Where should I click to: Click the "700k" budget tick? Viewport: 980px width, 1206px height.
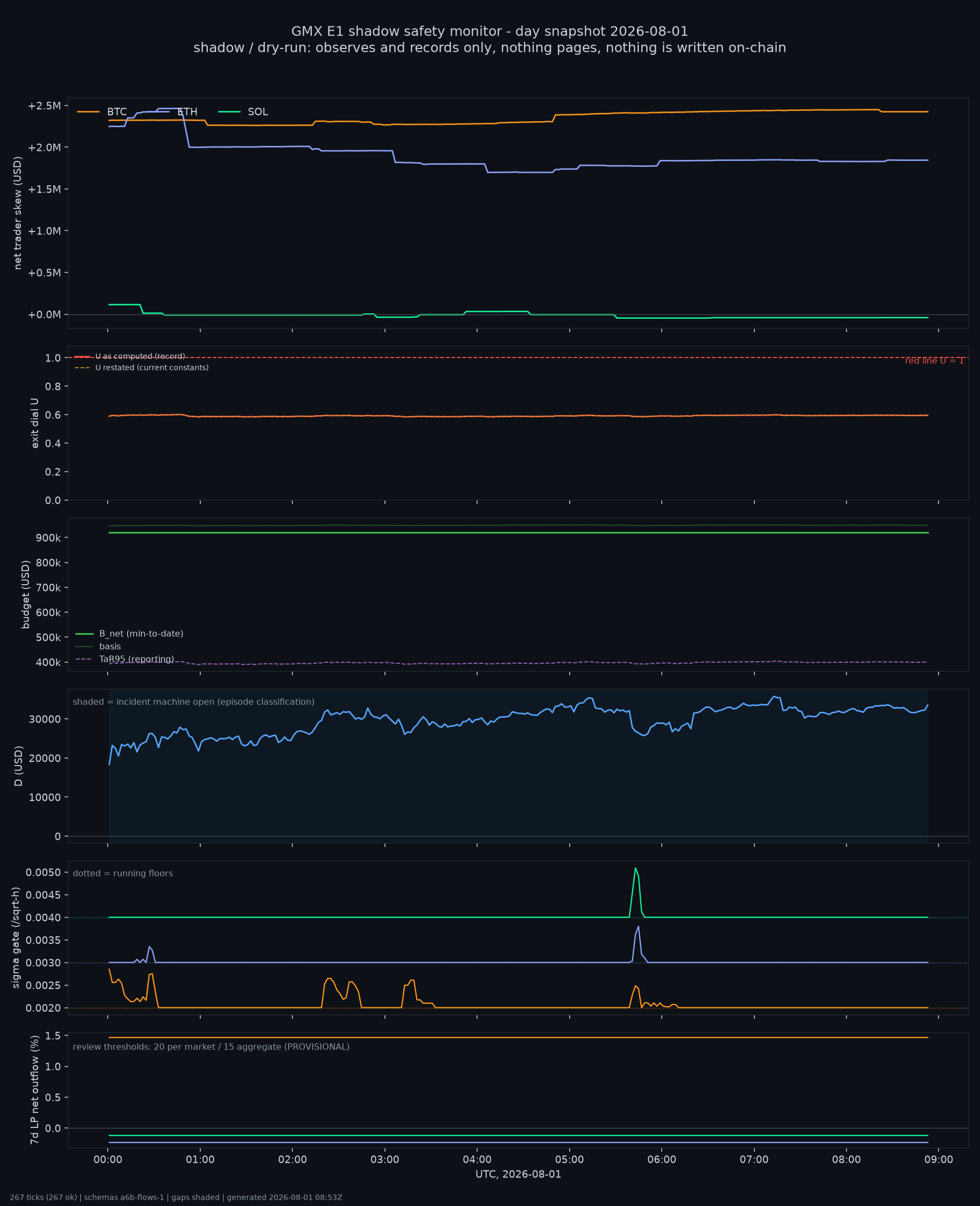(48, 588)
